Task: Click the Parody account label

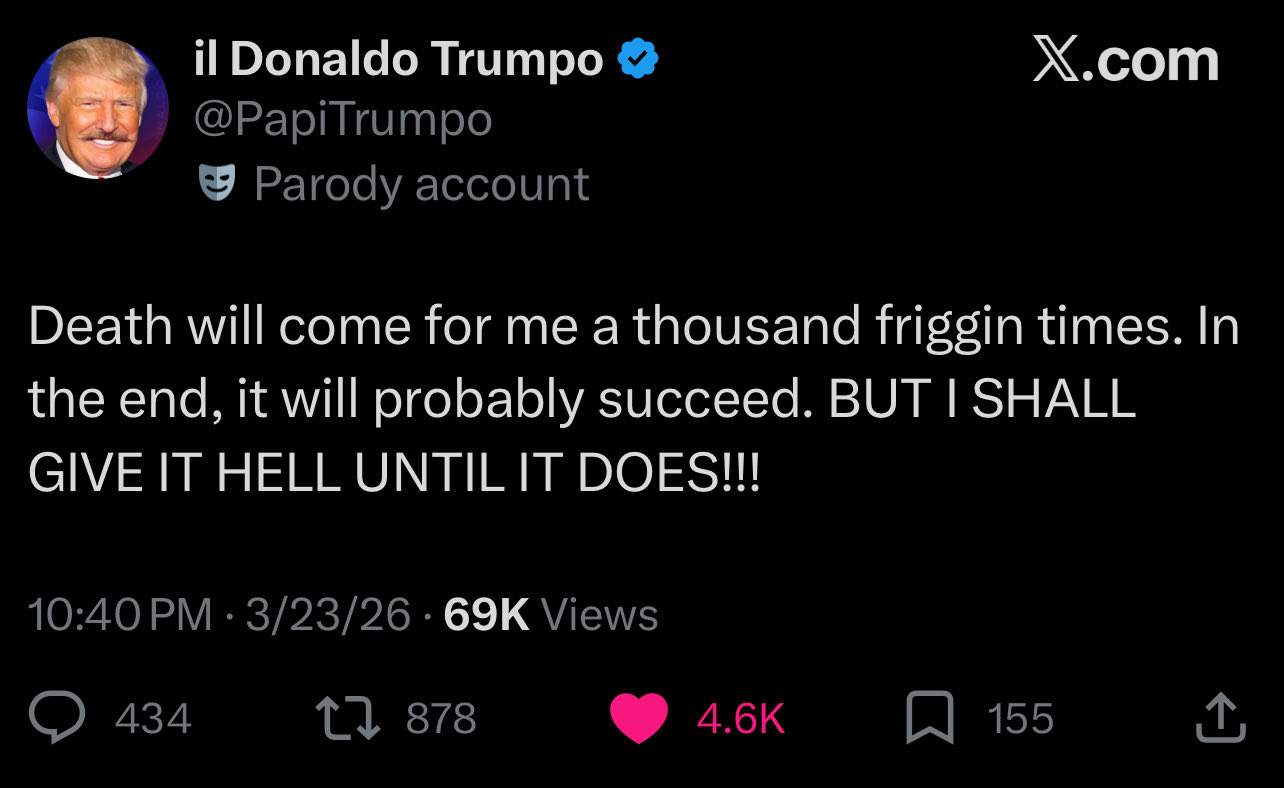Action: (421, 184)
